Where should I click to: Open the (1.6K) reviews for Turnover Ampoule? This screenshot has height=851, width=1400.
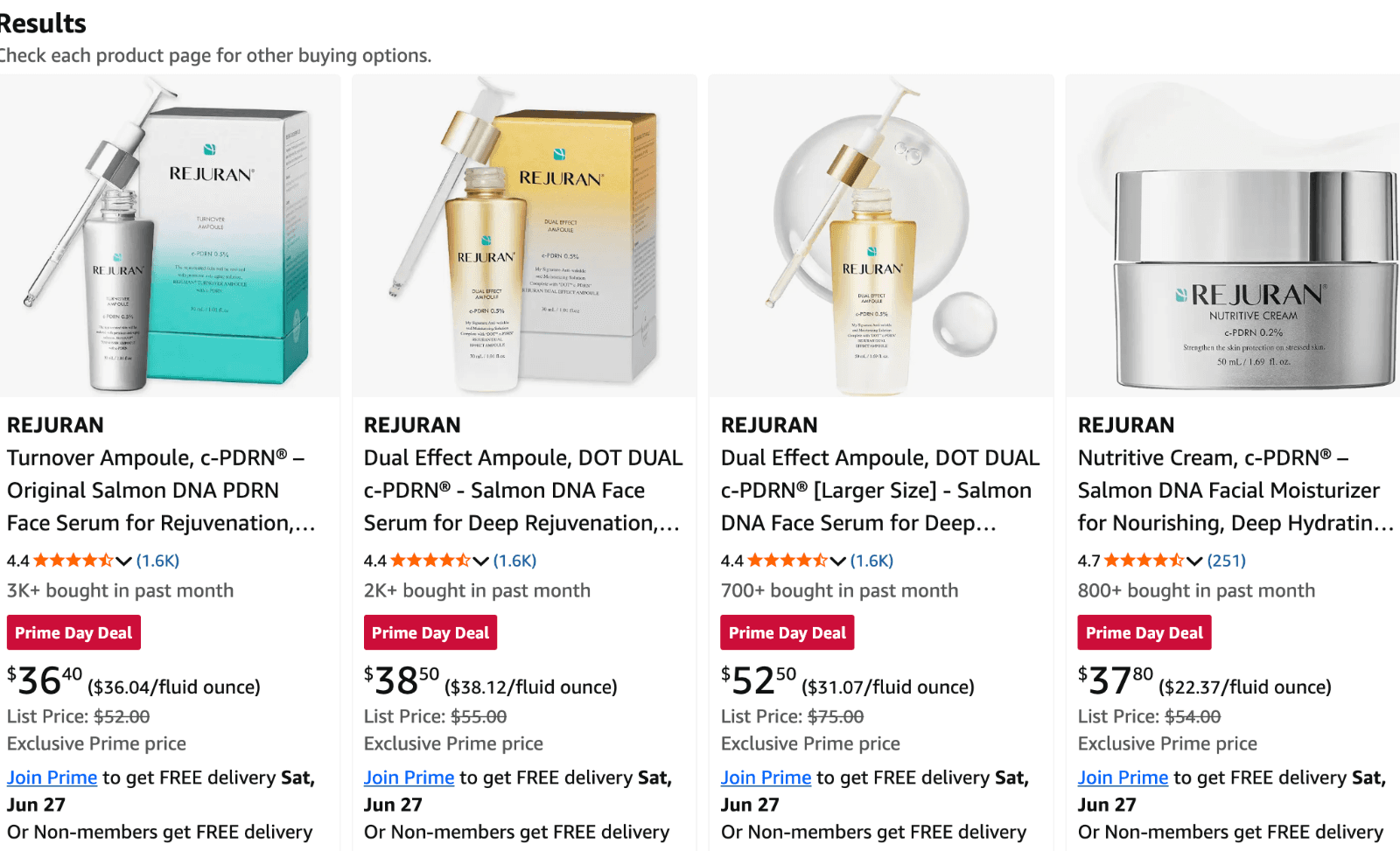point(157,561)
